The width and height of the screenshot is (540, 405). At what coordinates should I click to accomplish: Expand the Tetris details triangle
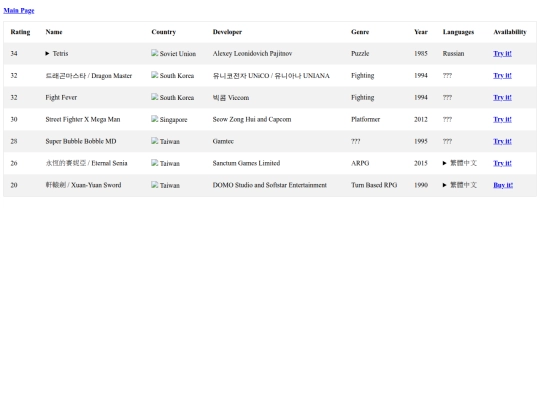pyautogui.click(x=47, y=53)
